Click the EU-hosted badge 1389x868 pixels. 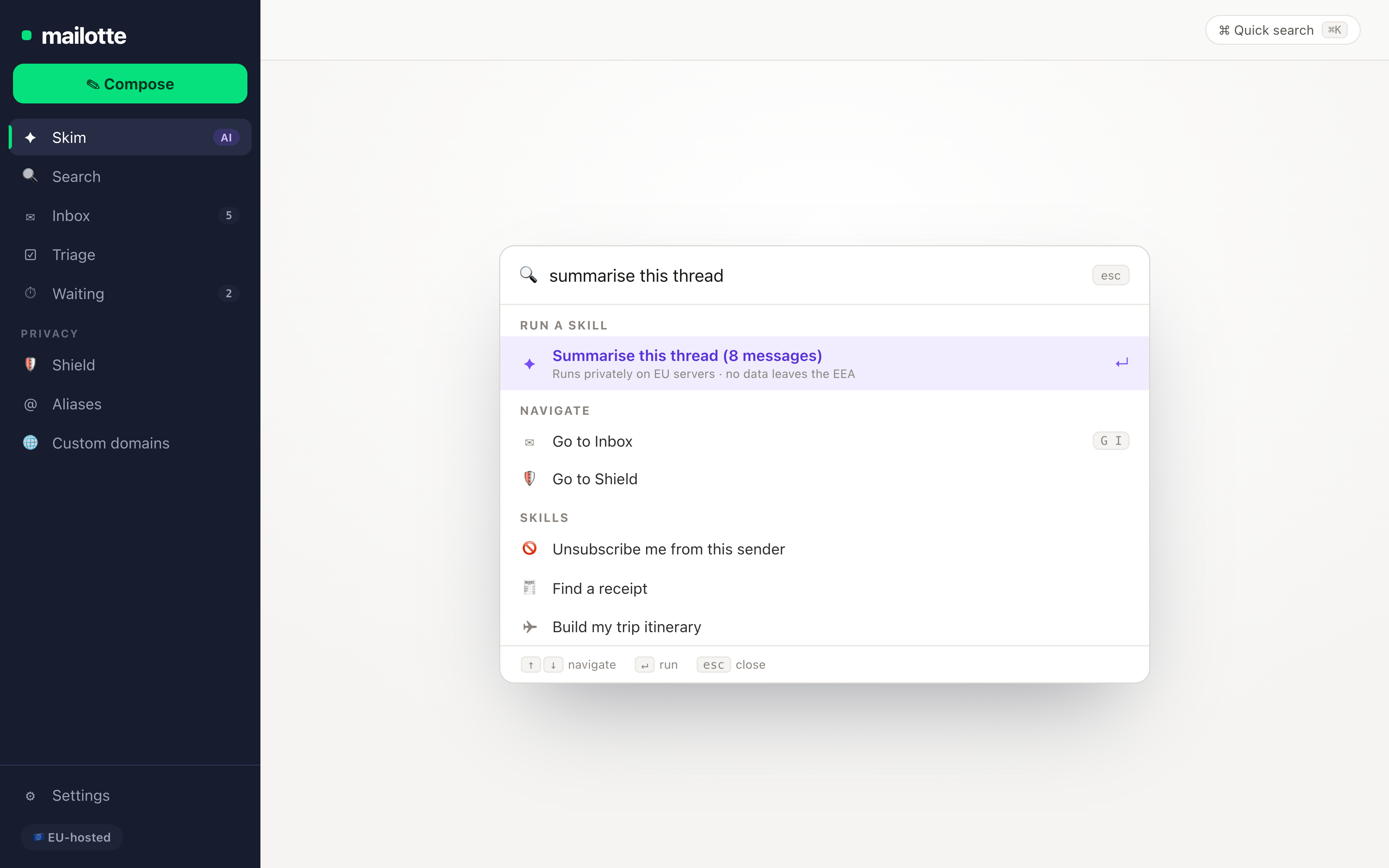click(72, 837)
